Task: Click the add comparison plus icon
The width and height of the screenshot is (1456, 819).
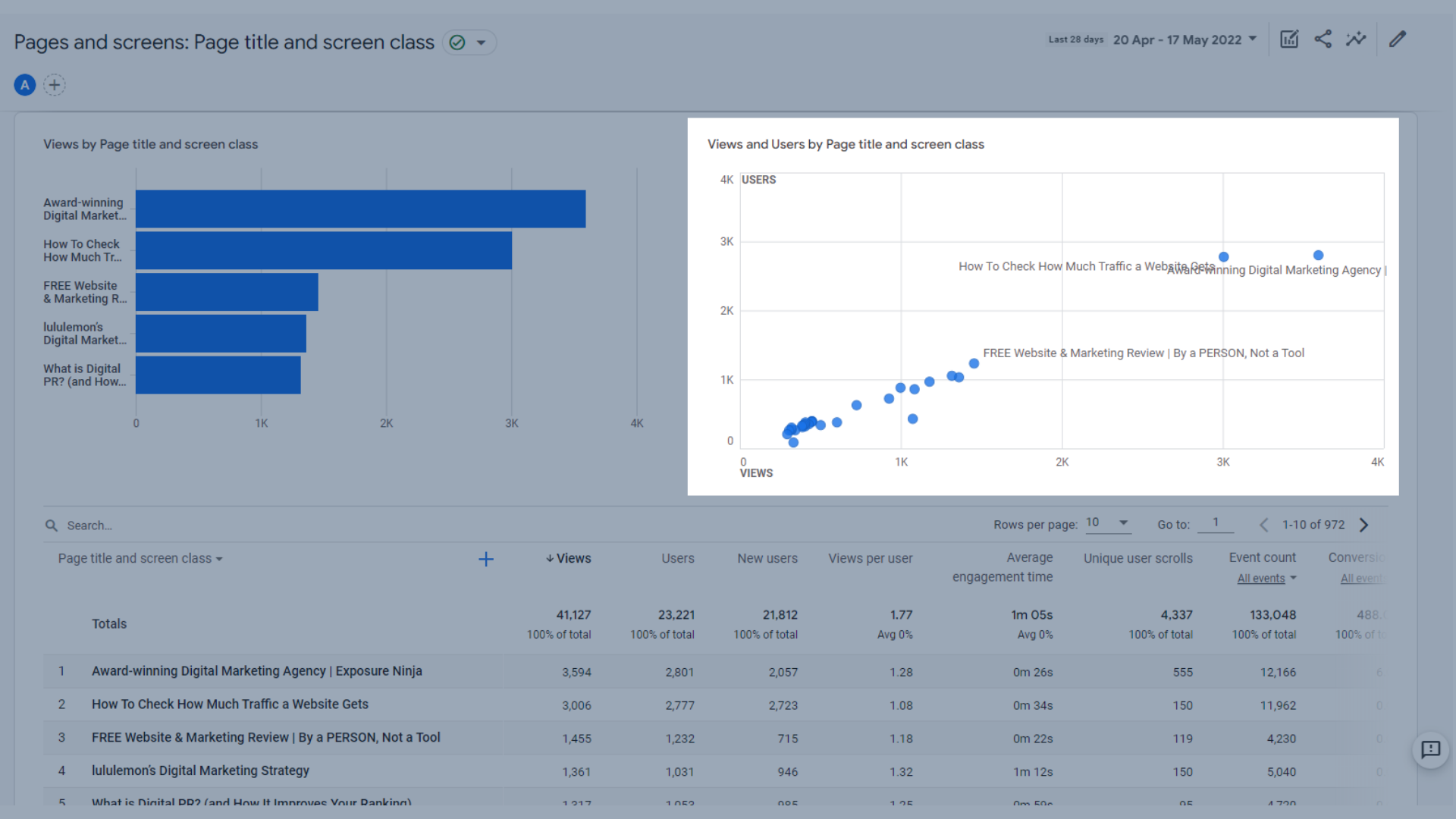Action: click(54, 85)
